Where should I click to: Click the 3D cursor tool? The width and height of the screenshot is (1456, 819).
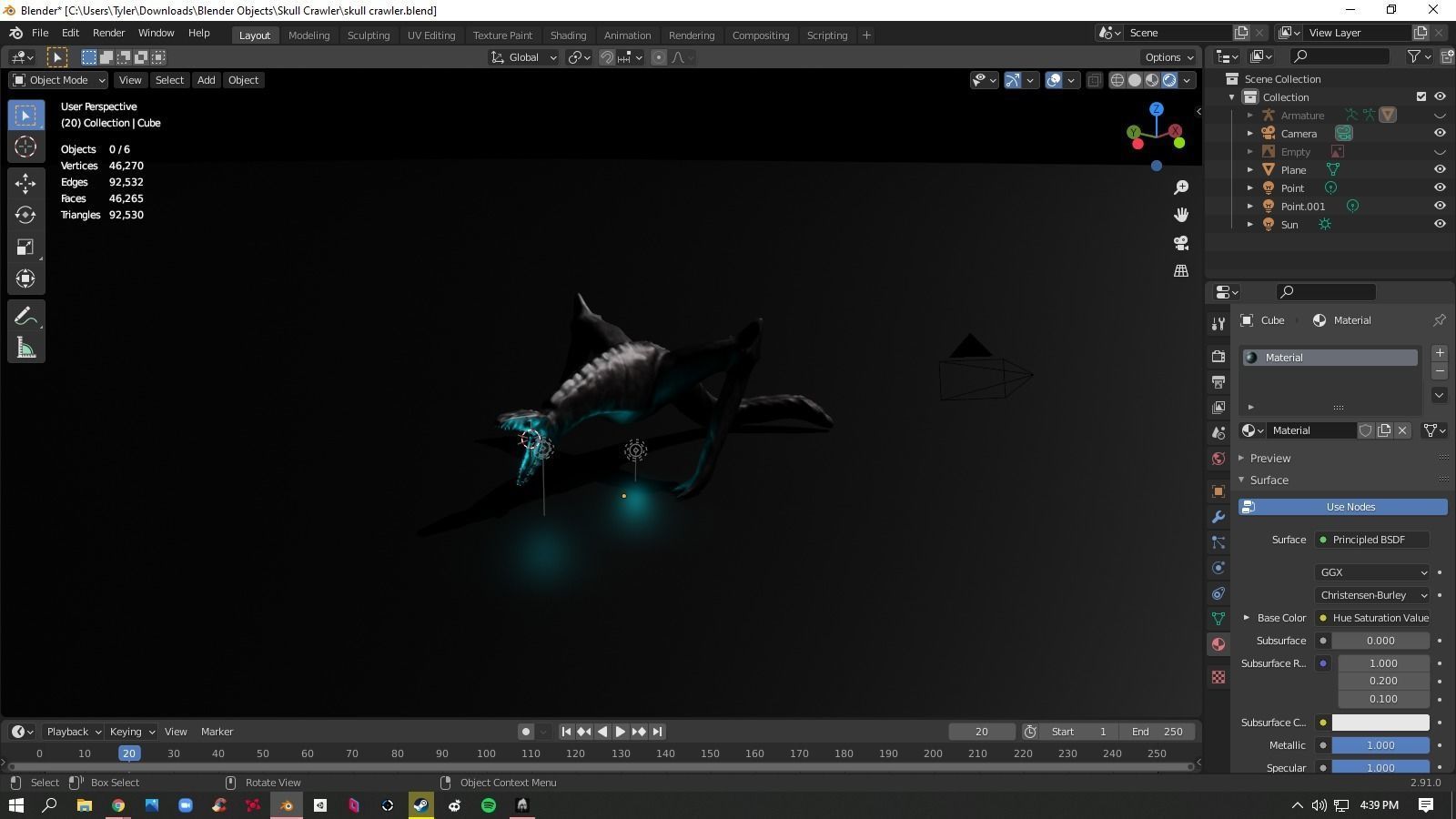click(x=25, y=147)
